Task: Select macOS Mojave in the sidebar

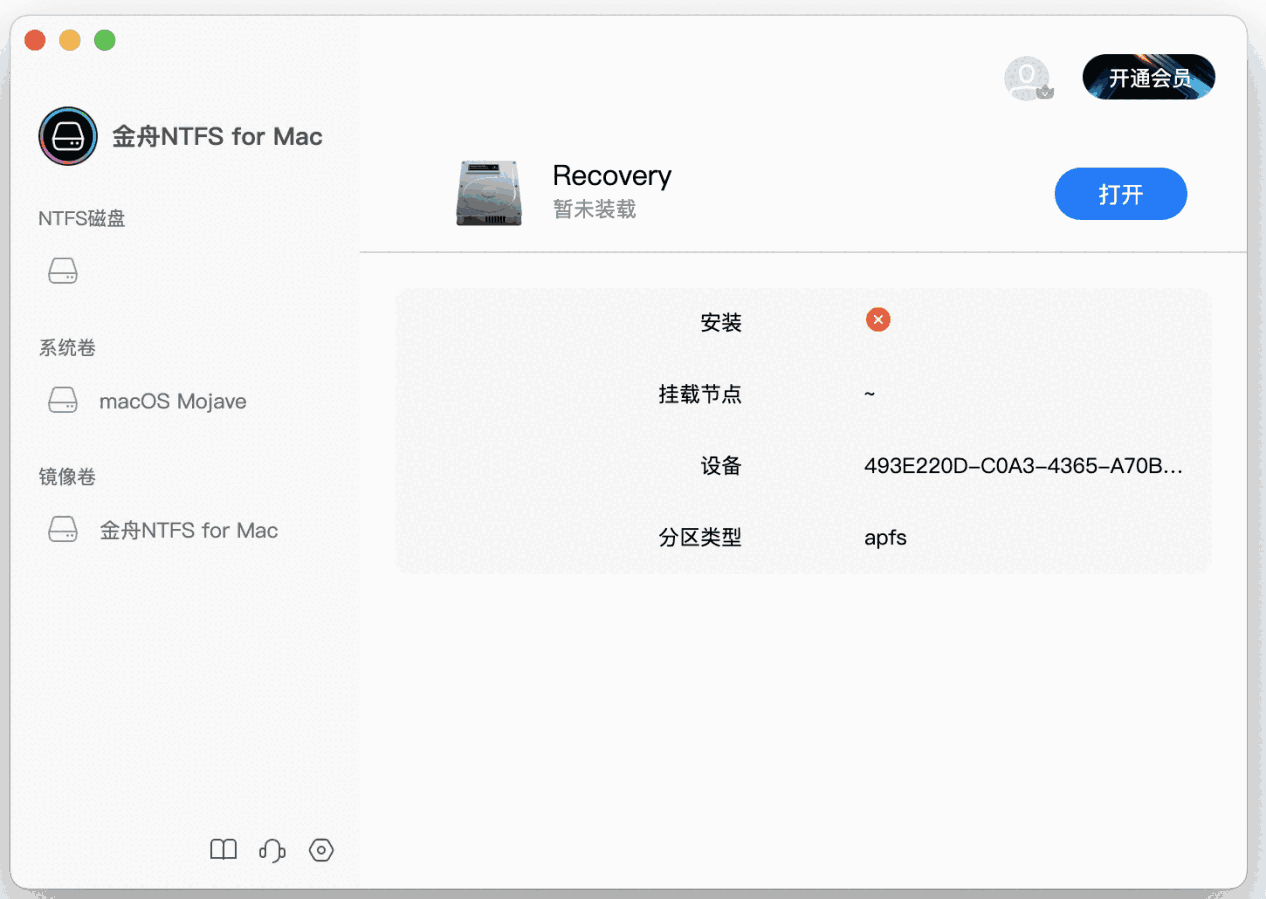Action: point(171,400)
